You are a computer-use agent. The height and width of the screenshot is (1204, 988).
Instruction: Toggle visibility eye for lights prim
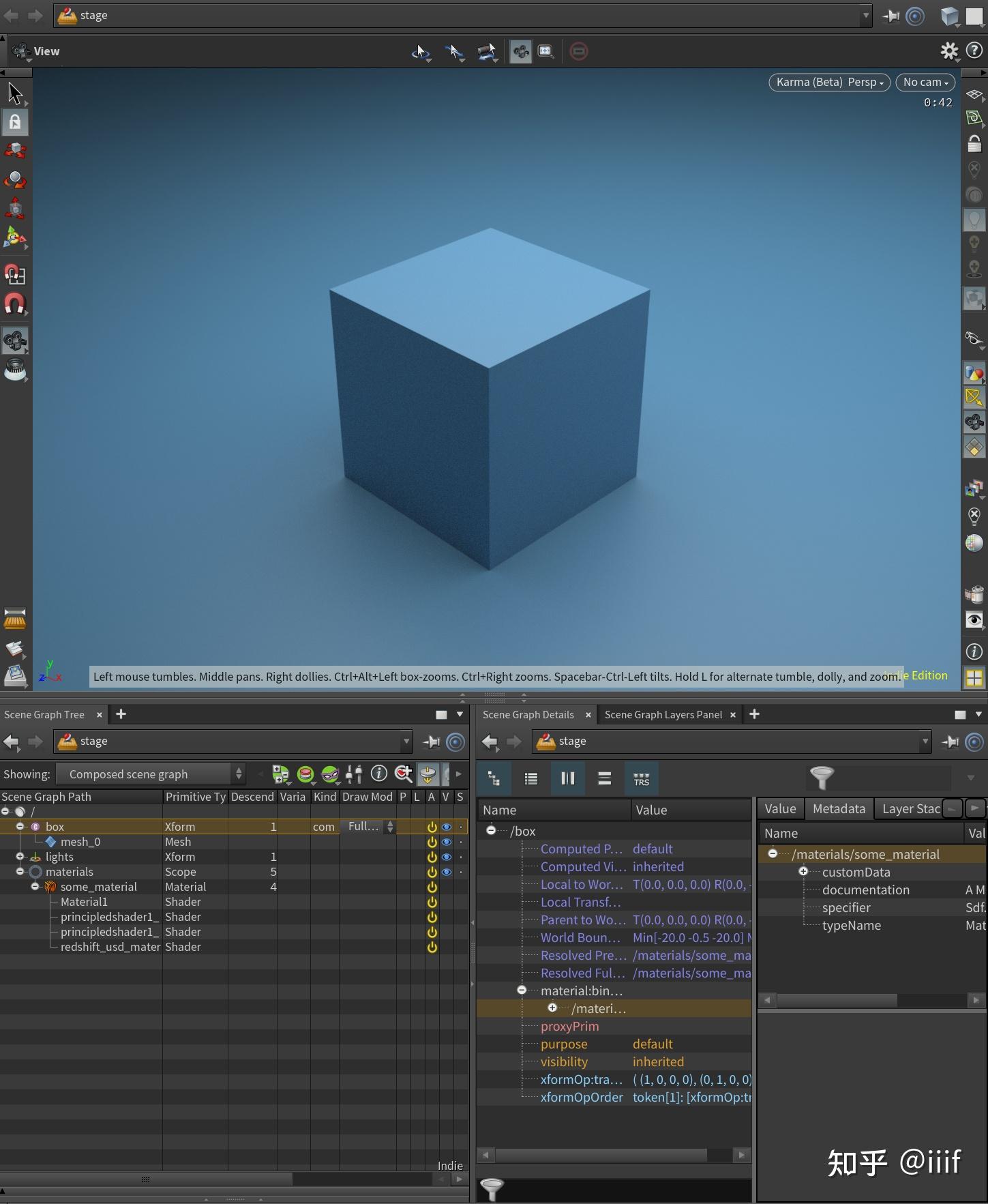(447, 857)
